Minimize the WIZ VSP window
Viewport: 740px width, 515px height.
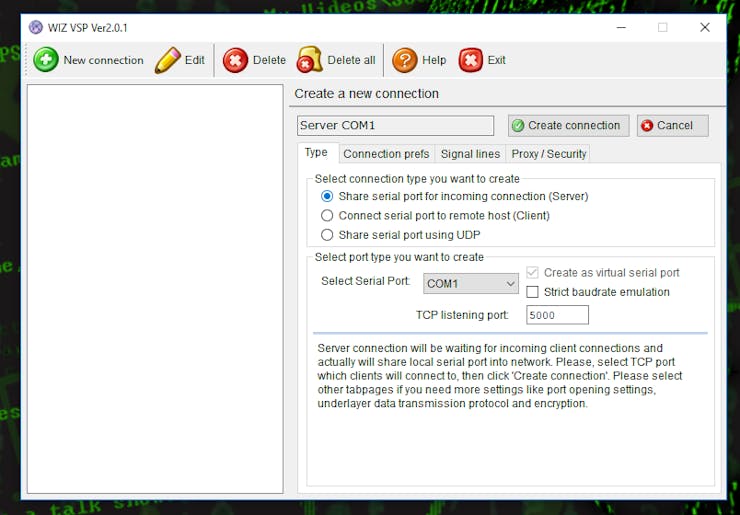click(x=621, y=27)
